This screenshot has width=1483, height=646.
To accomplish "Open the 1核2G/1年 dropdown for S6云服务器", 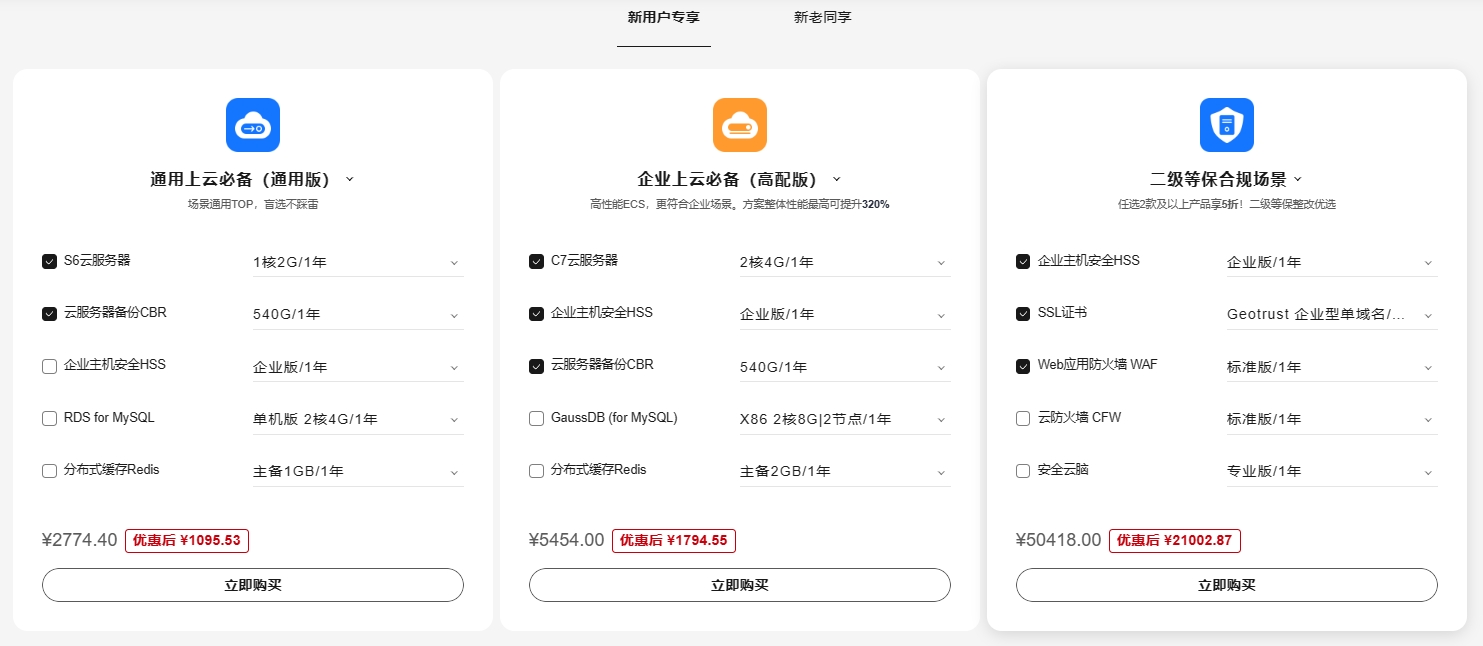I will point(357,261).
